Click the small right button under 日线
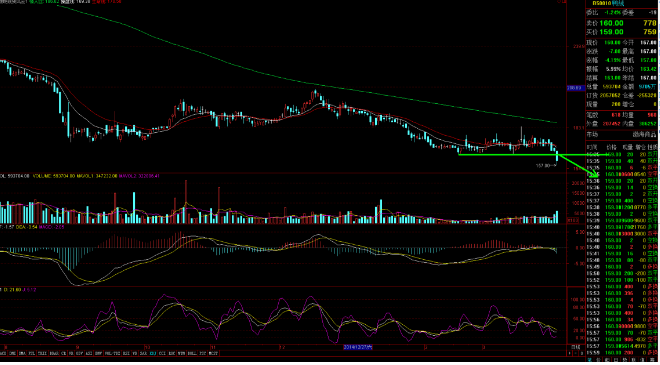 582,353
